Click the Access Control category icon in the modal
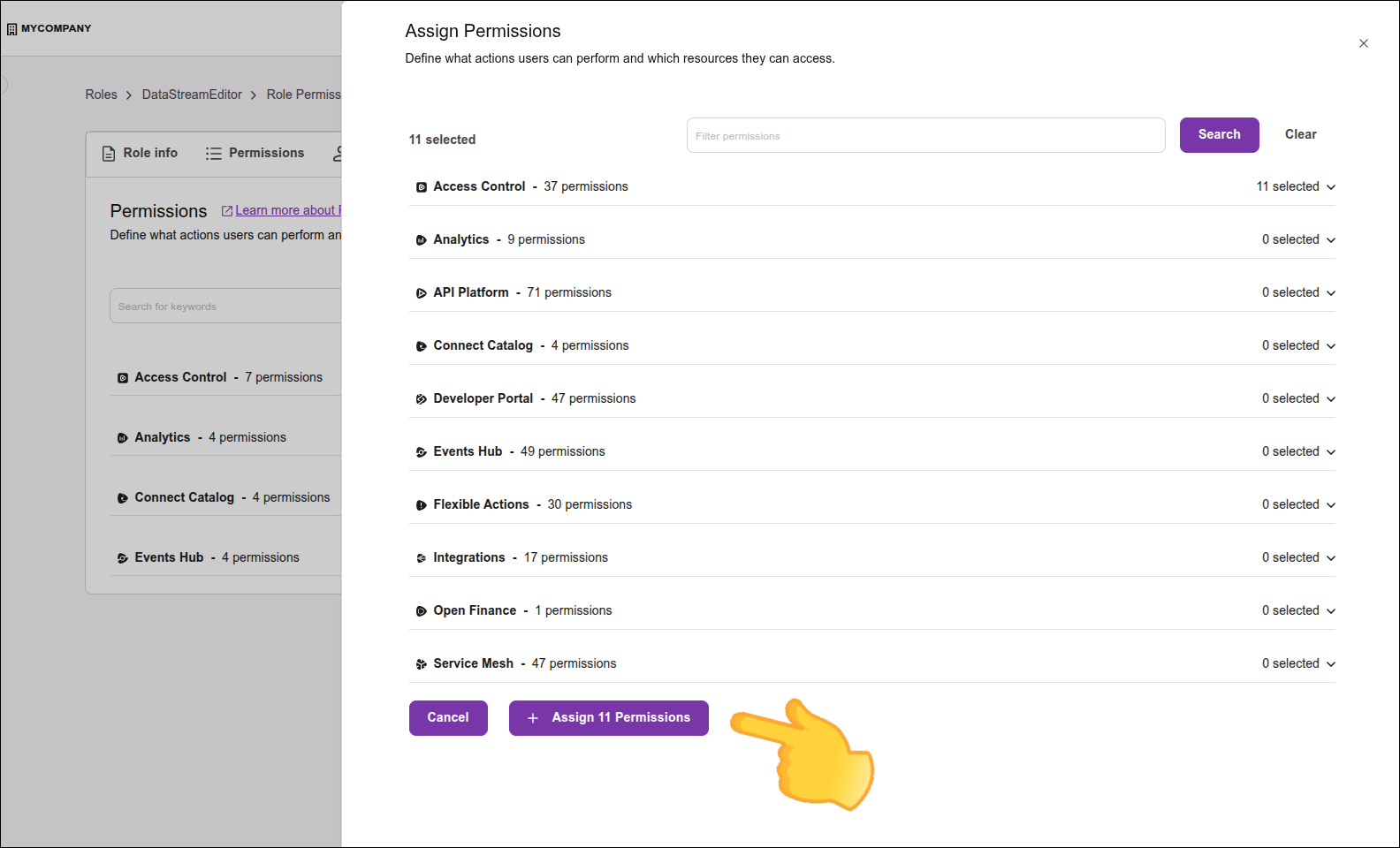1400x848 pixels. point(421,186)
